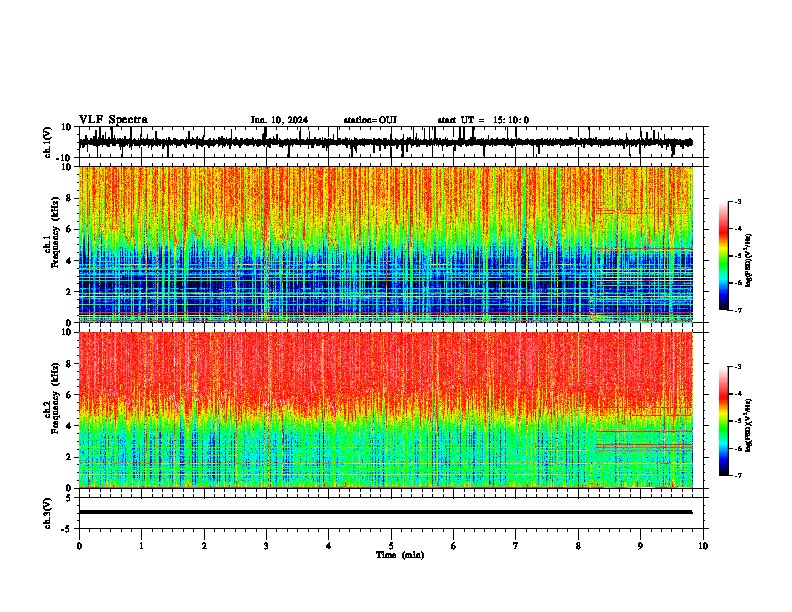Click time axis tick label "8"
792x612 pixels.
(x=578, y=546)
